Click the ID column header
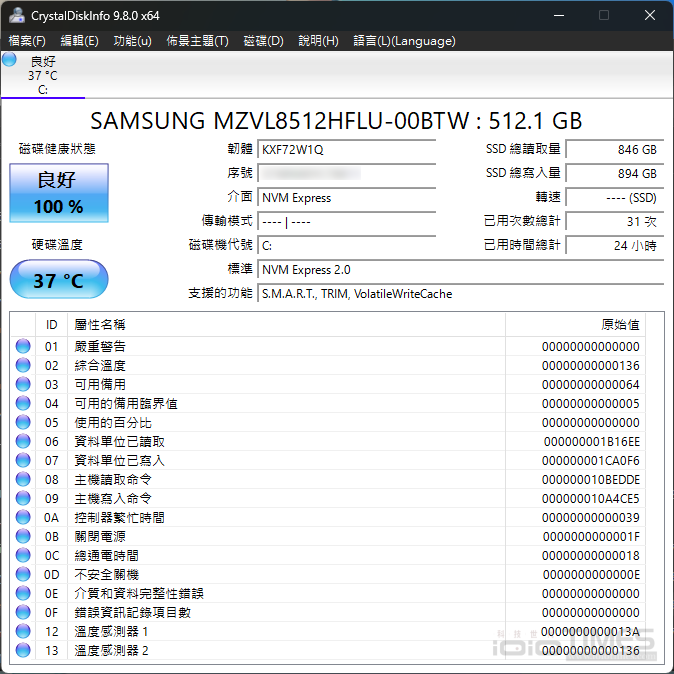The height and width of the screenshot is (674, 674). pos(51,325)
